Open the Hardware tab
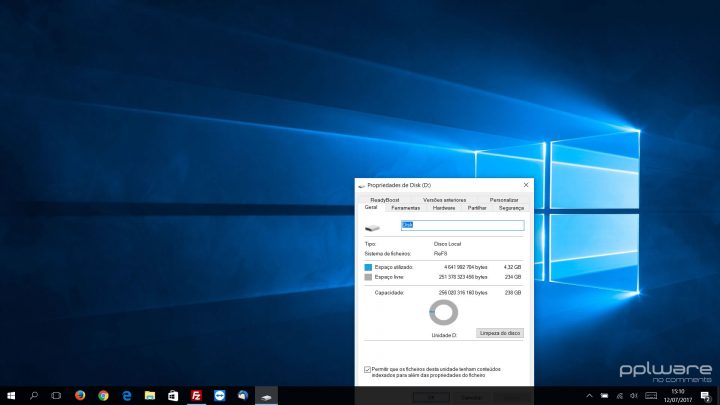This screenshot has height=405, width=720. click(x=444, y=208)
